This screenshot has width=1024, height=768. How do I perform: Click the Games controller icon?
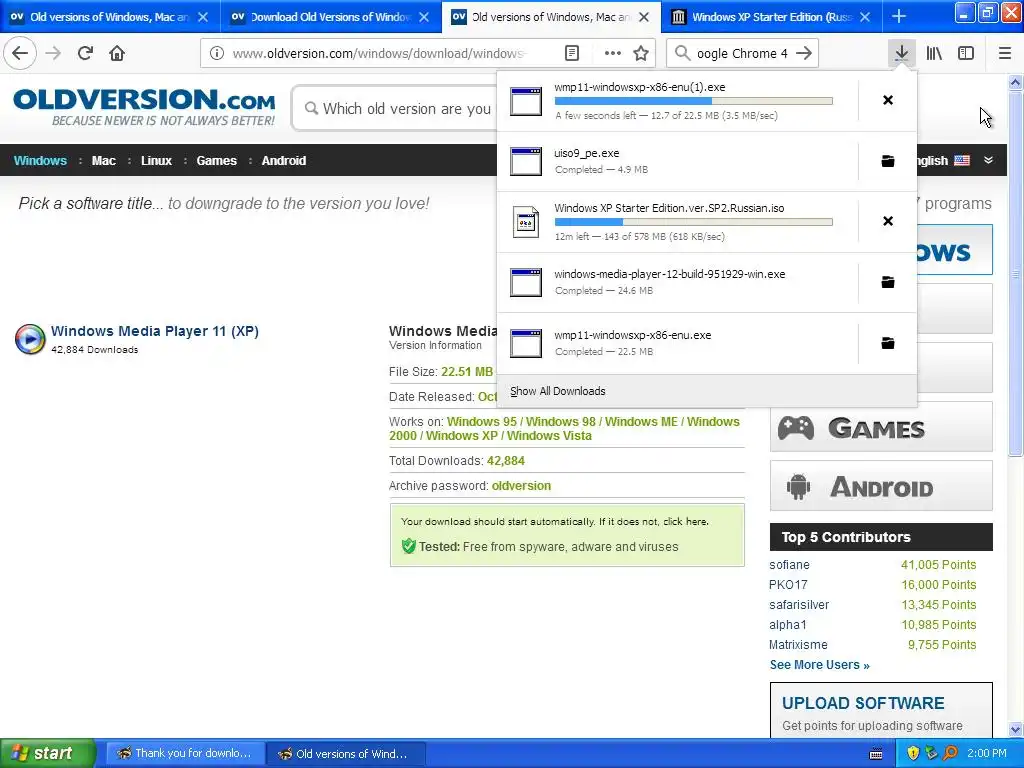click(x=796, y=428)
